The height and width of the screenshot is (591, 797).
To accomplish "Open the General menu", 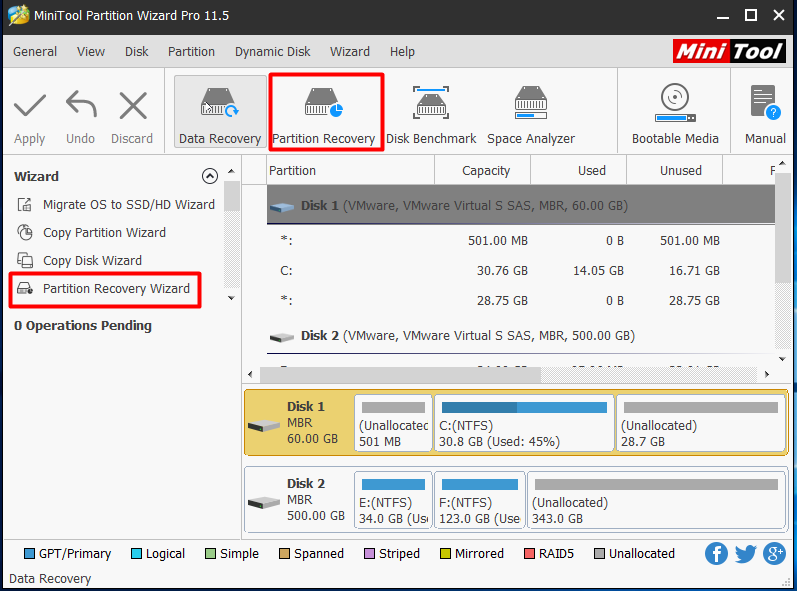I will click(35, 52).
